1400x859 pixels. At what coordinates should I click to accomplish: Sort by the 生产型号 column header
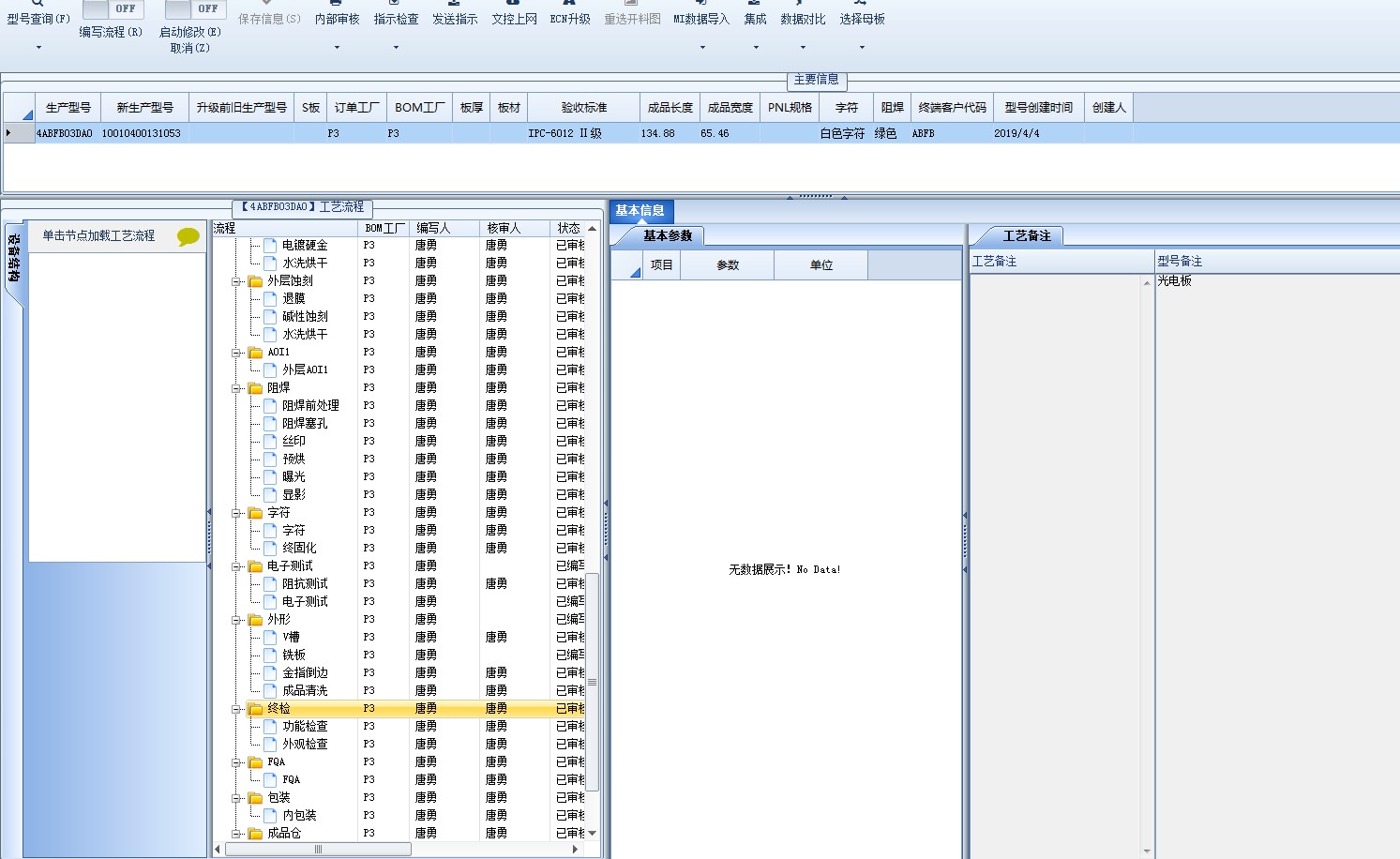68,108
